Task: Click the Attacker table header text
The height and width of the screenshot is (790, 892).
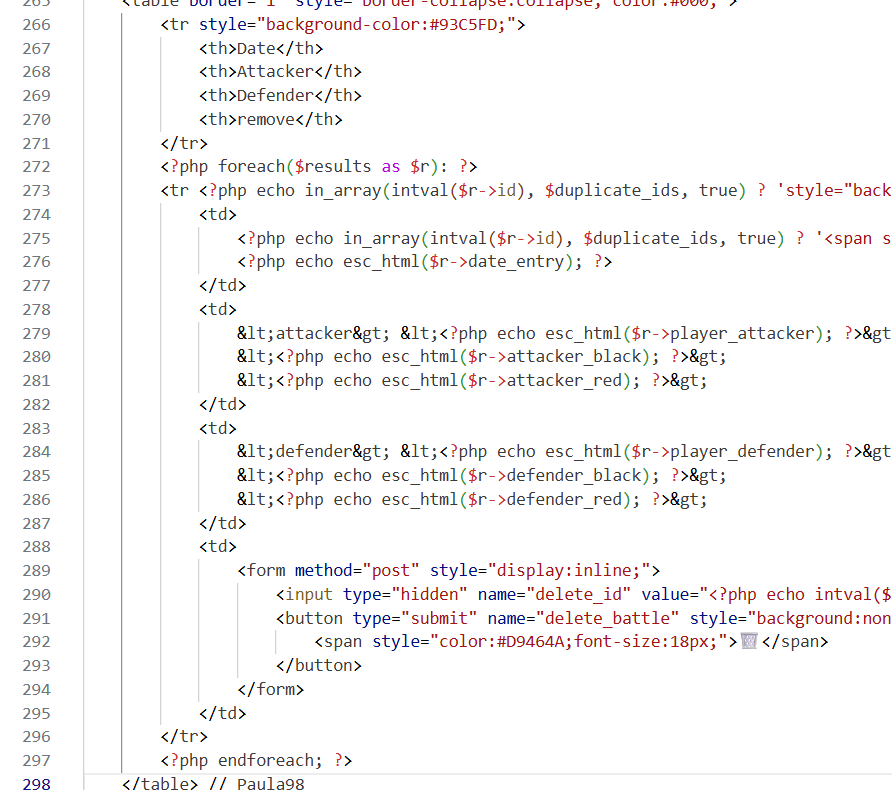Action: click(275, 72)
